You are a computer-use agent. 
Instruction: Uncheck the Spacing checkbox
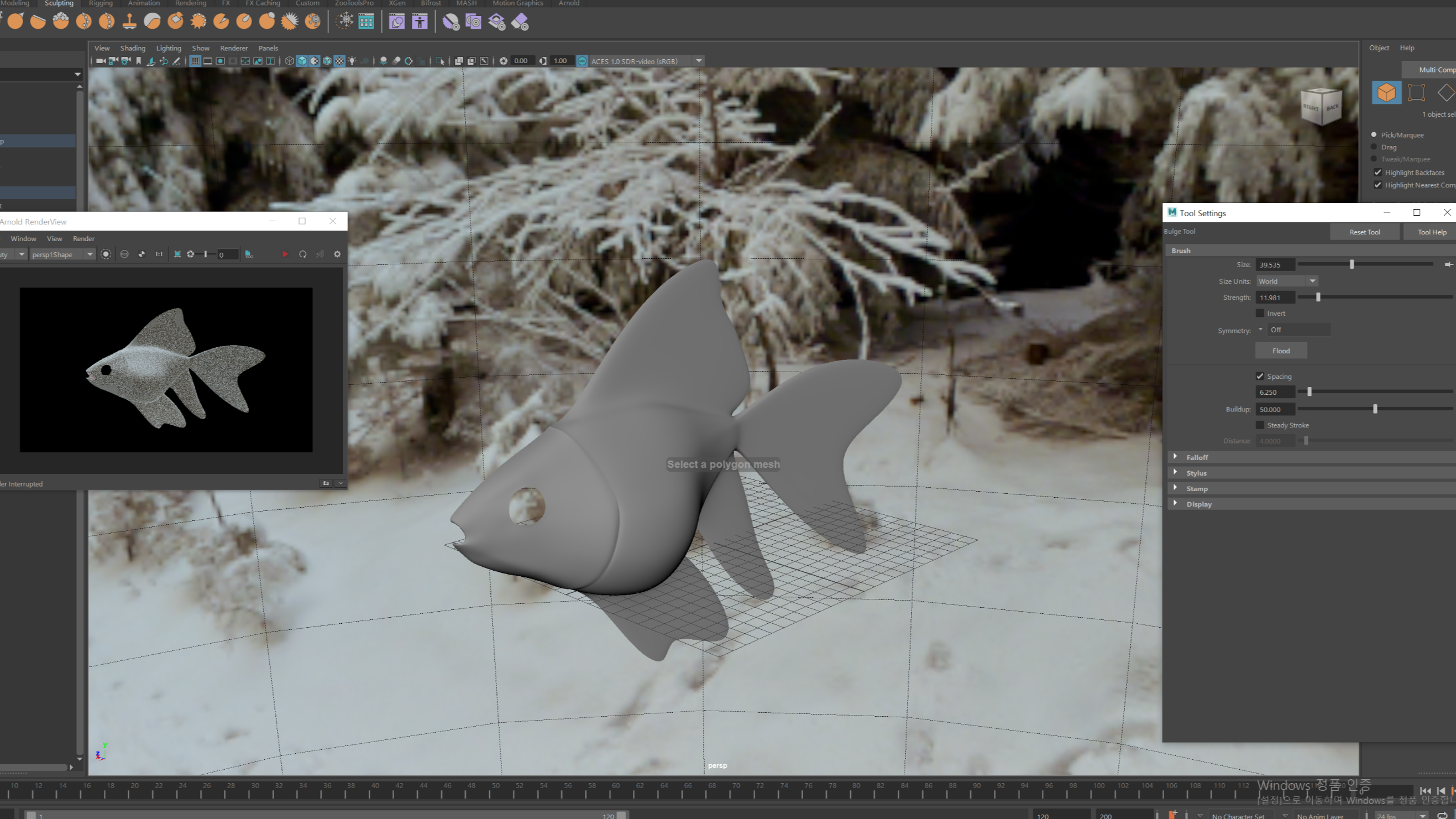click(x=1260, y=376)
